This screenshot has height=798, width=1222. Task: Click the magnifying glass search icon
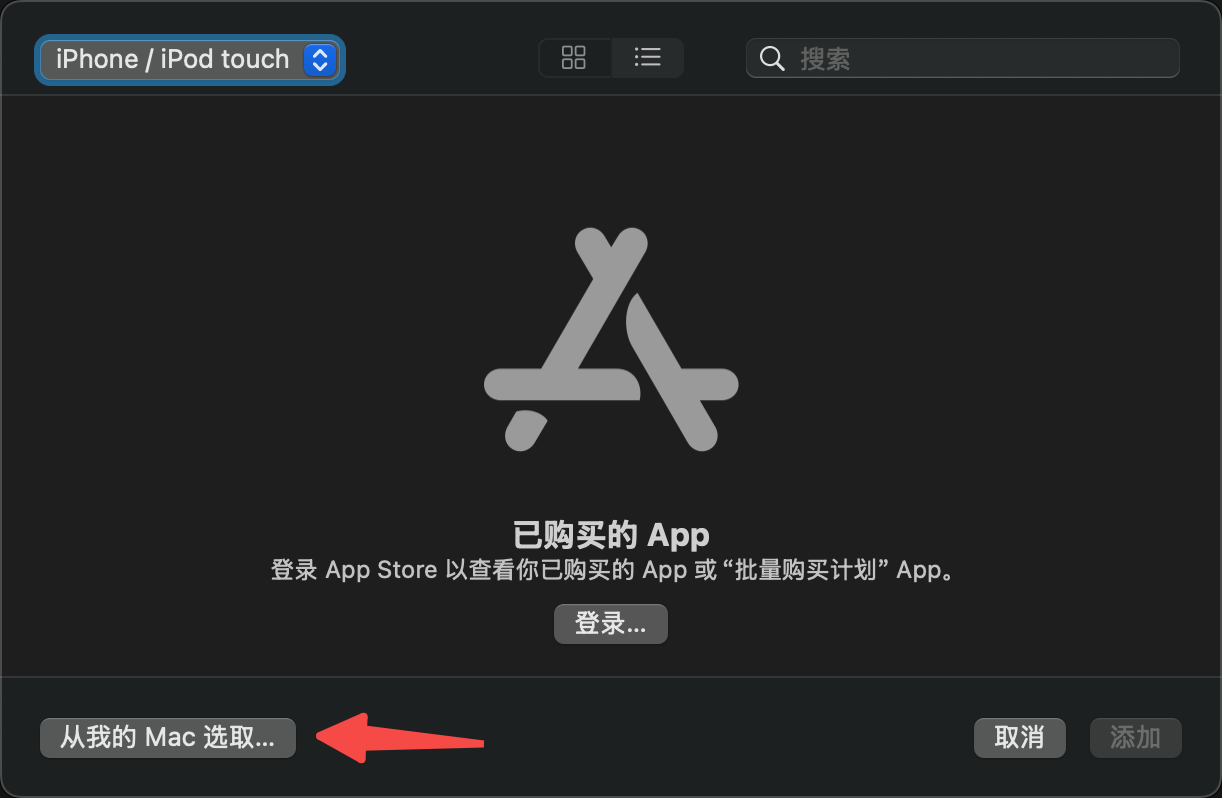click(x=772, y=59)
